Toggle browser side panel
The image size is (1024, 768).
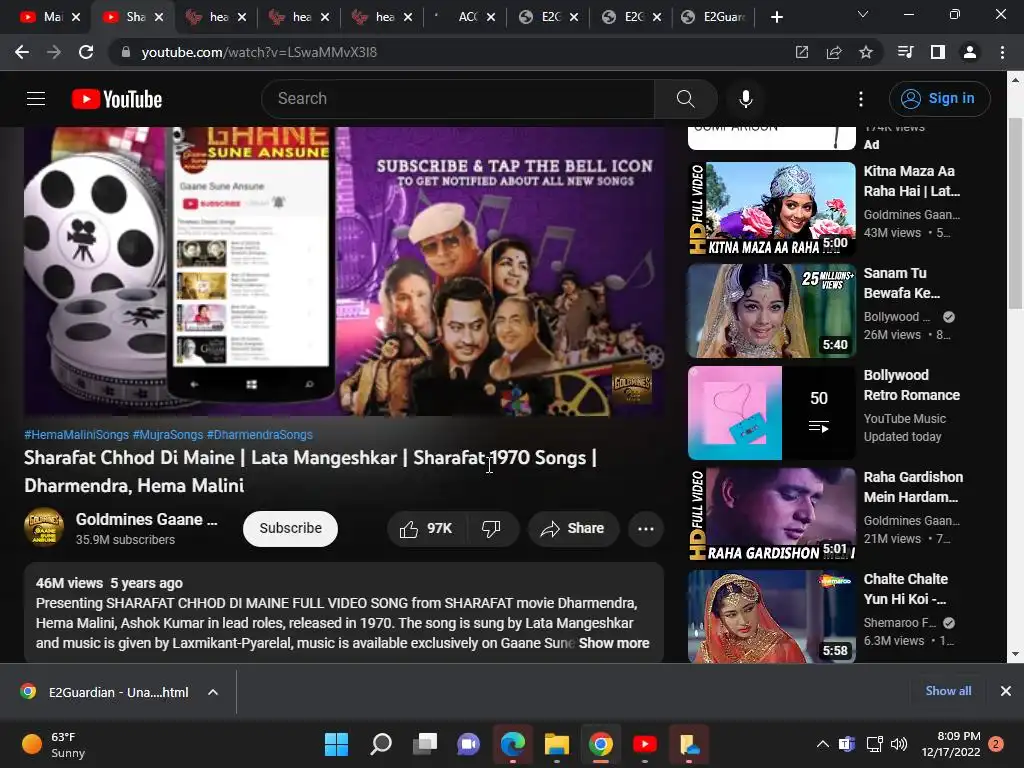coord(938,52)
